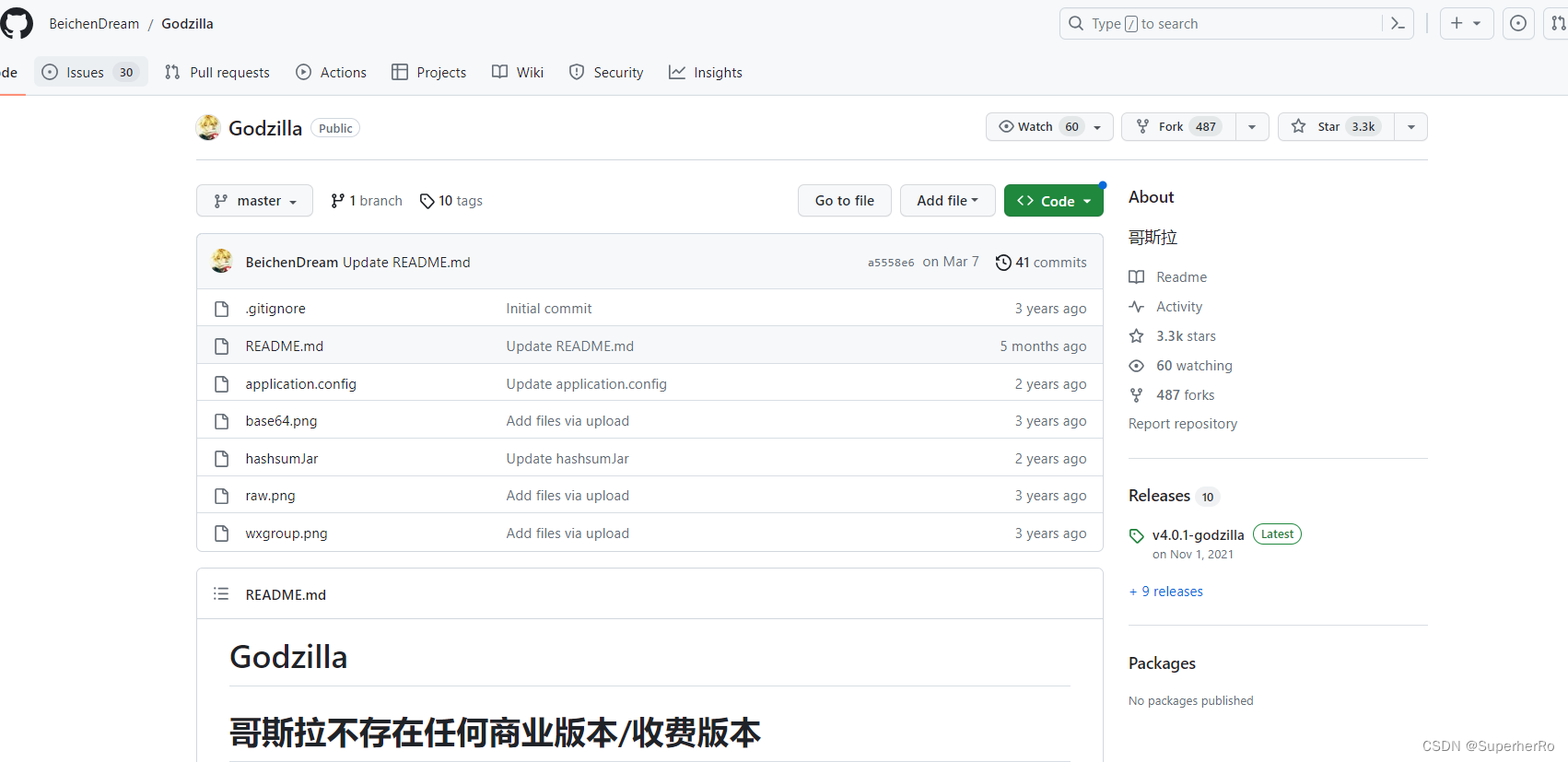Open the Add files via upload commit for base64.png
1568x762 pixels.
point(568,421)
